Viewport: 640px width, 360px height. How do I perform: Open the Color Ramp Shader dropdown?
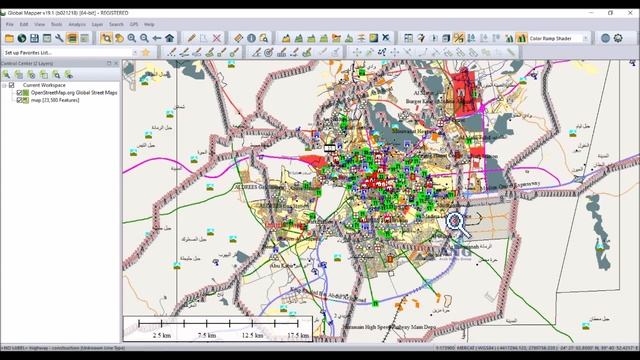pyautogui.click(x=585, y=38)
